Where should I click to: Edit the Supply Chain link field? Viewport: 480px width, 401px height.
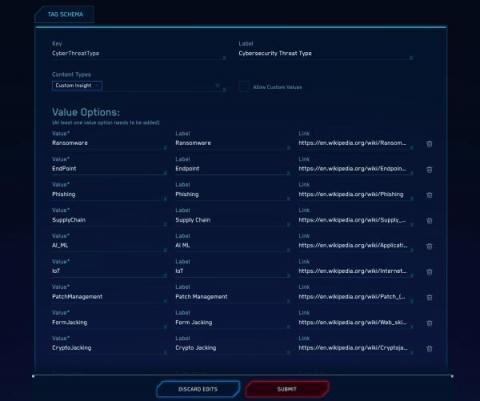(356, 220)
